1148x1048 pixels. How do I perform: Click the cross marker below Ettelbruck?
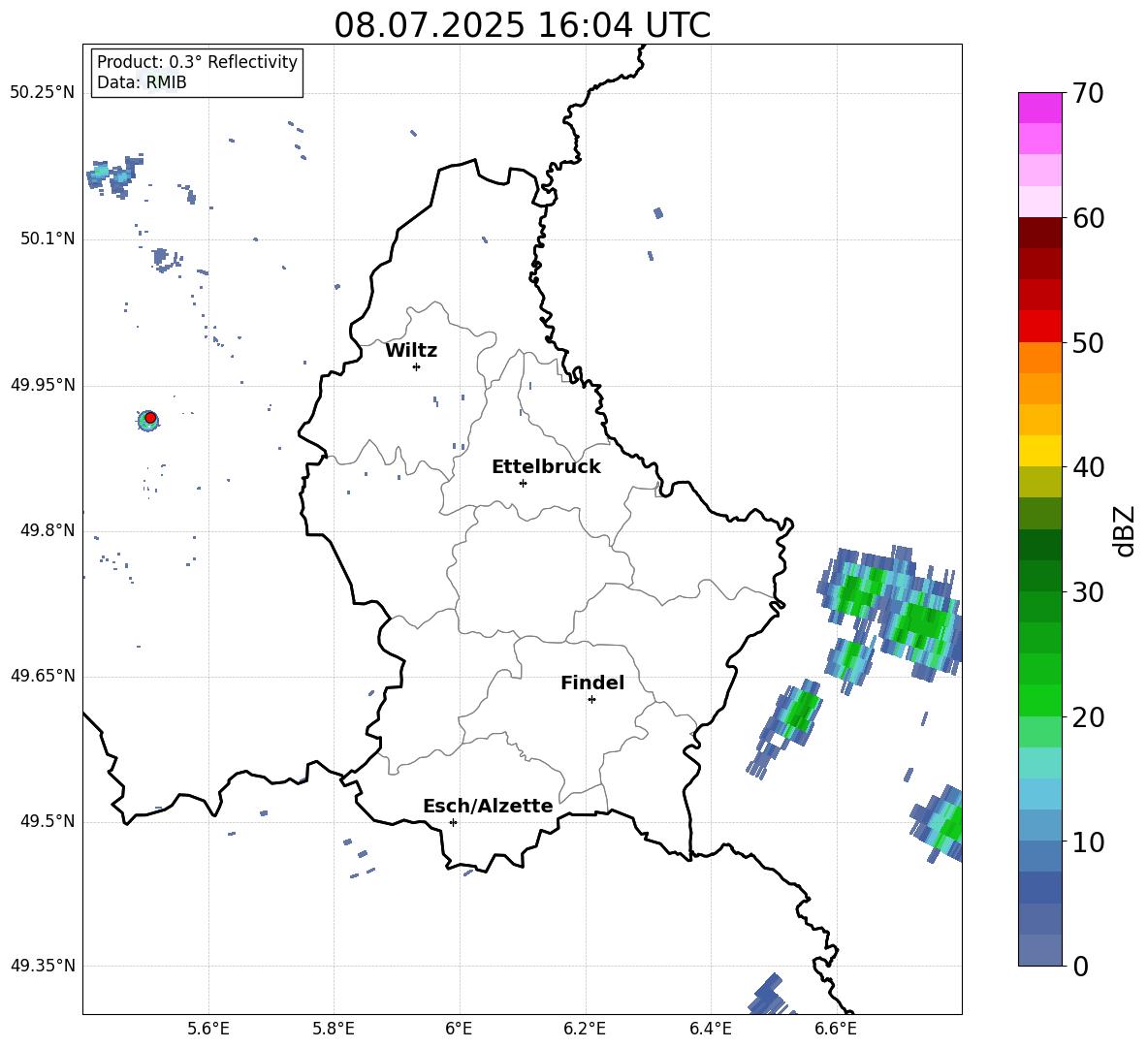coord(523,483)
